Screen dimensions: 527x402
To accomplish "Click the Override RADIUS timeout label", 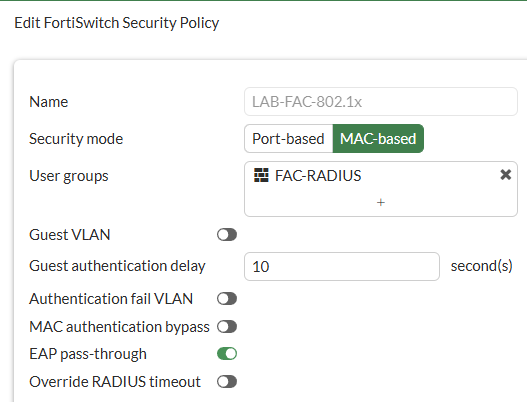I will pos(115,382).
